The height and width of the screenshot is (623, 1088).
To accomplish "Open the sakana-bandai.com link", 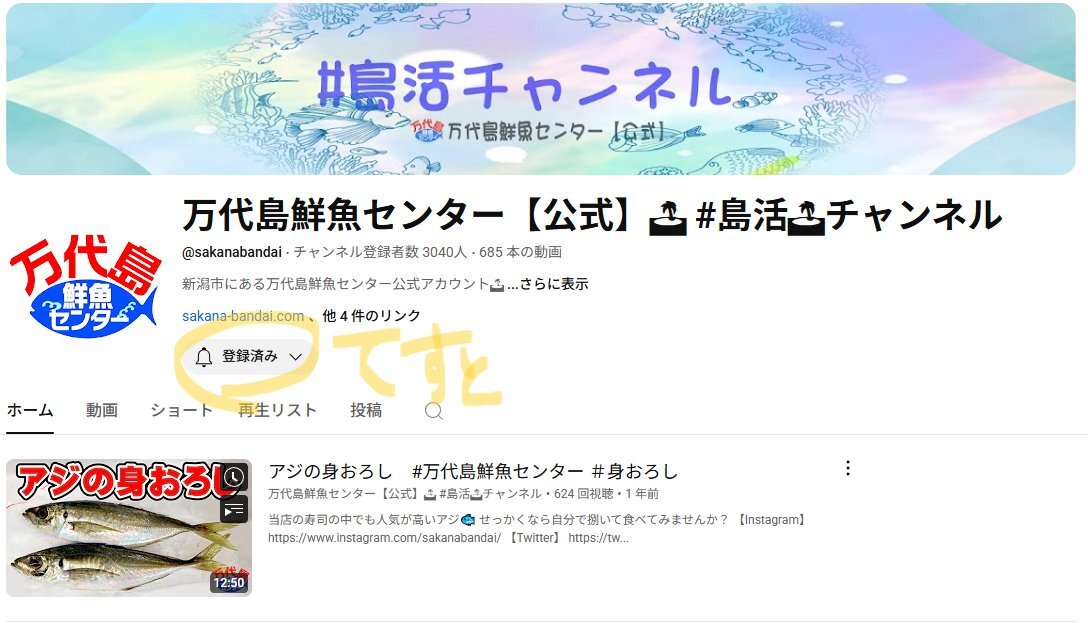I will (x=243, y=316).
